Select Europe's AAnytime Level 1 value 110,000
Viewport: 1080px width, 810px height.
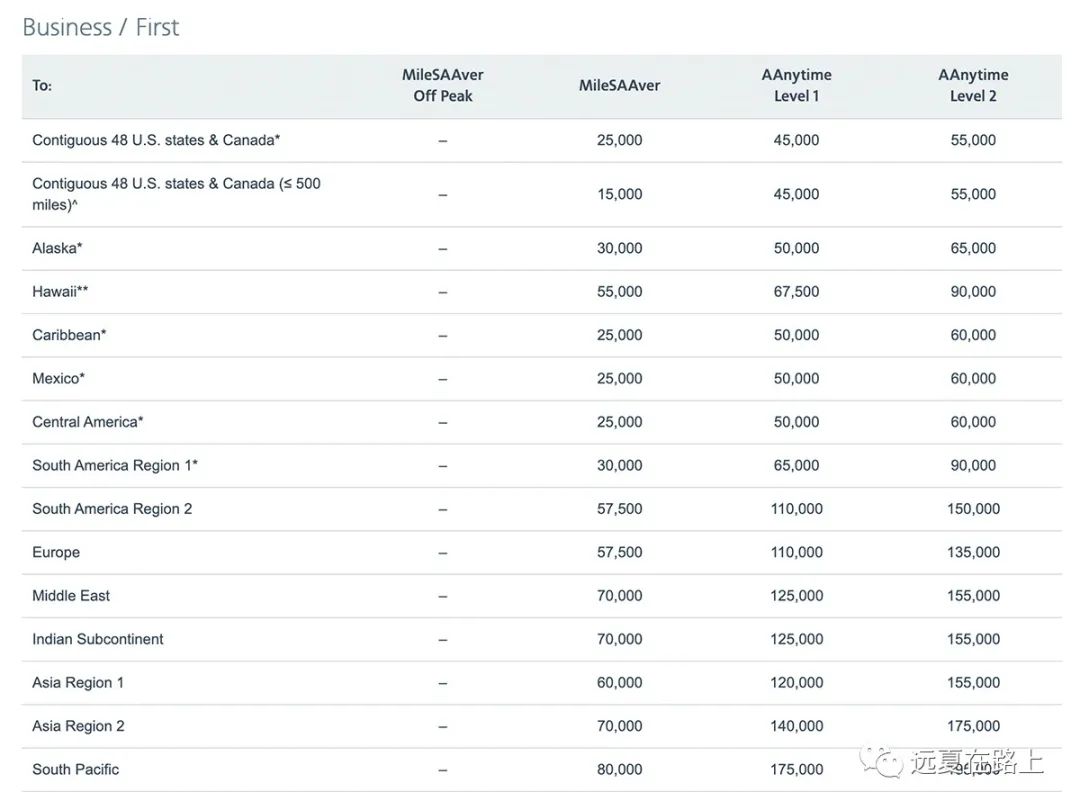pyautogui.click(x=796, y=552)
